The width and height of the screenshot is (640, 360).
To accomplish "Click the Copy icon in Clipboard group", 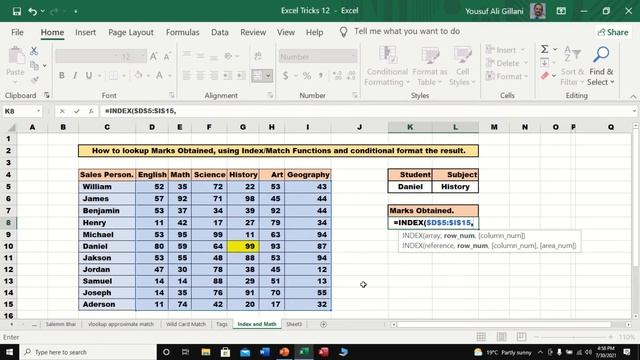I will tap(35, 65).
